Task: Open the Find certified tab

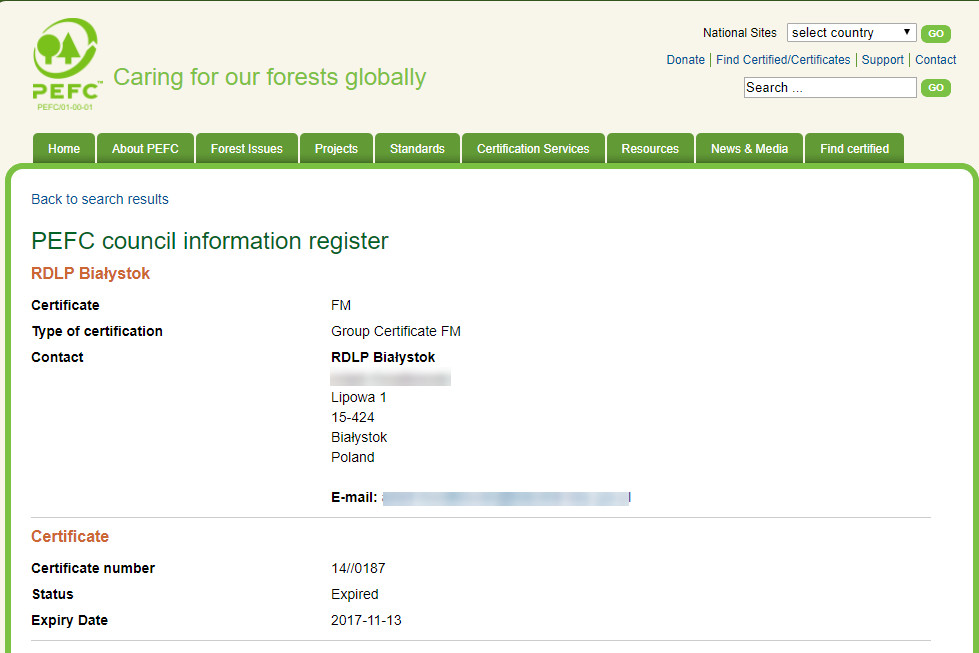Action: pos(854,149)
